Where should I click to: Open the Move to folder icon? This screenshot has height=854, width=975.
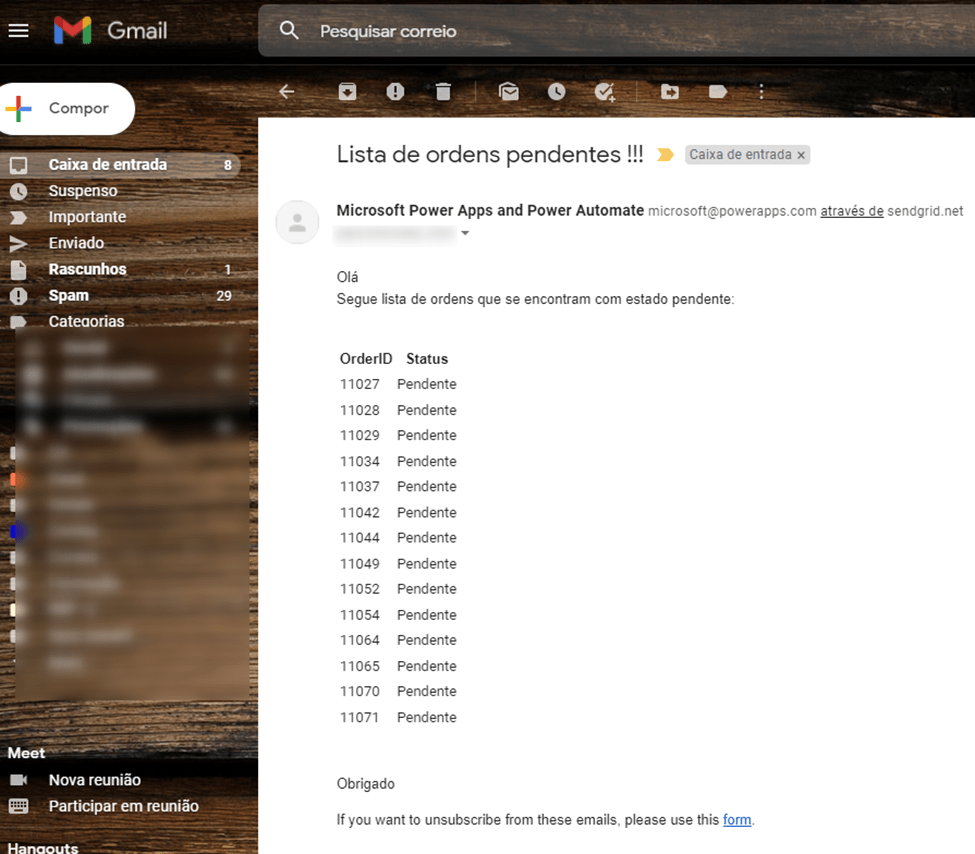point(670,92)
